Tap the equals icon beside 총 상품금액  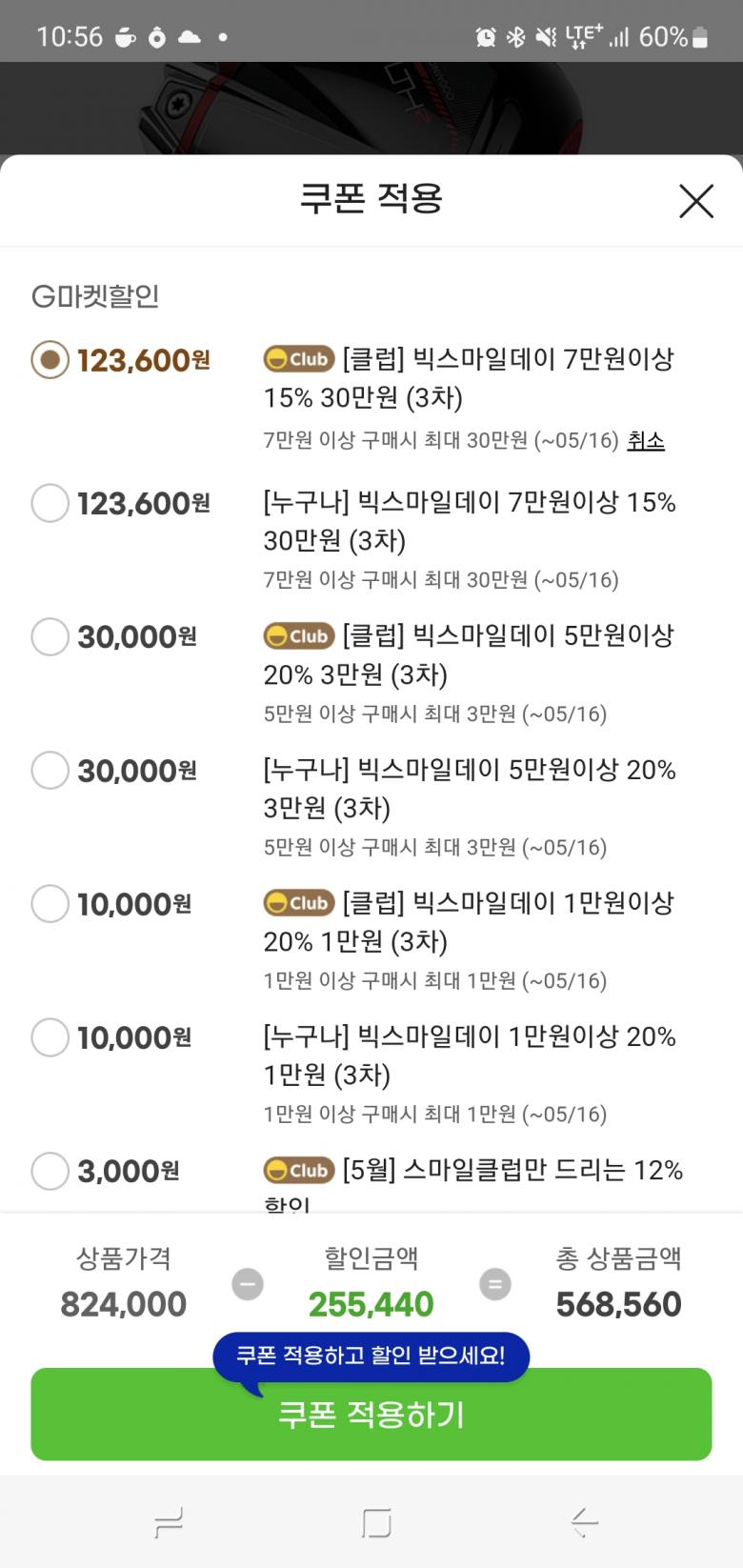[494, 1284]
